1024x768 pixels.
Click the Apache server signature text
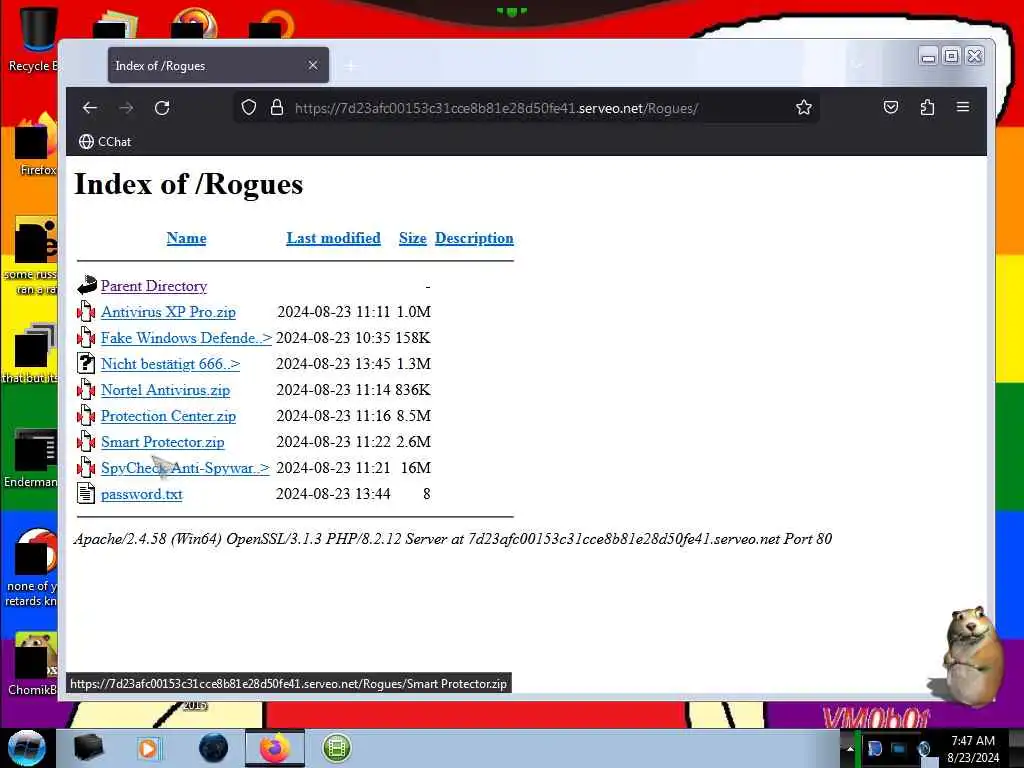point(453,539)
